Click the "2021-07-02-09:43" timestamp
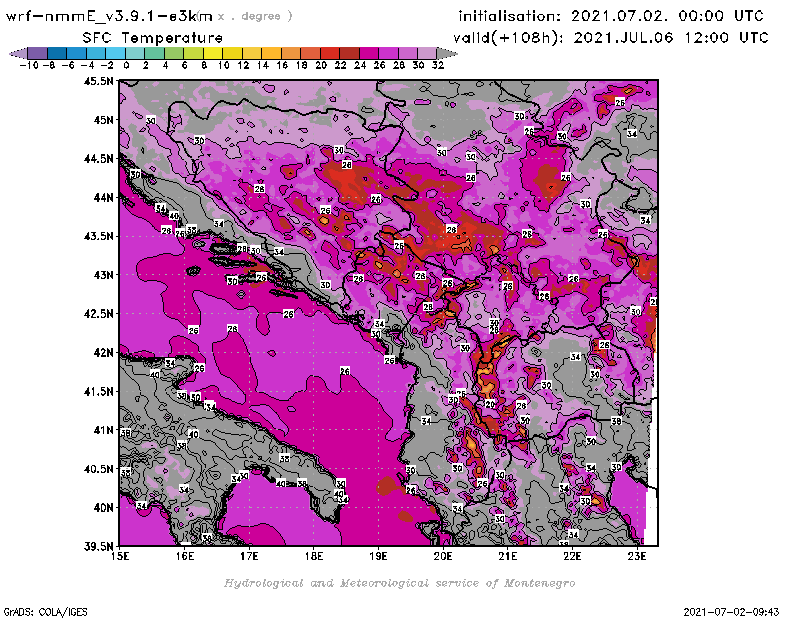Screen dimensions: 800x618 click(x=731, y=612)
